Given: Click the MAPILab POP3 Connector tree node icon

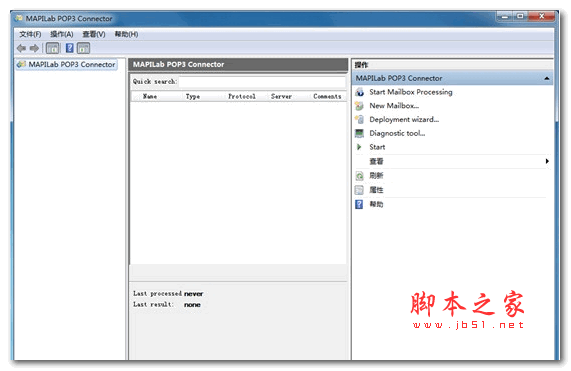Looking at the screenshot, I should point(21,64).
